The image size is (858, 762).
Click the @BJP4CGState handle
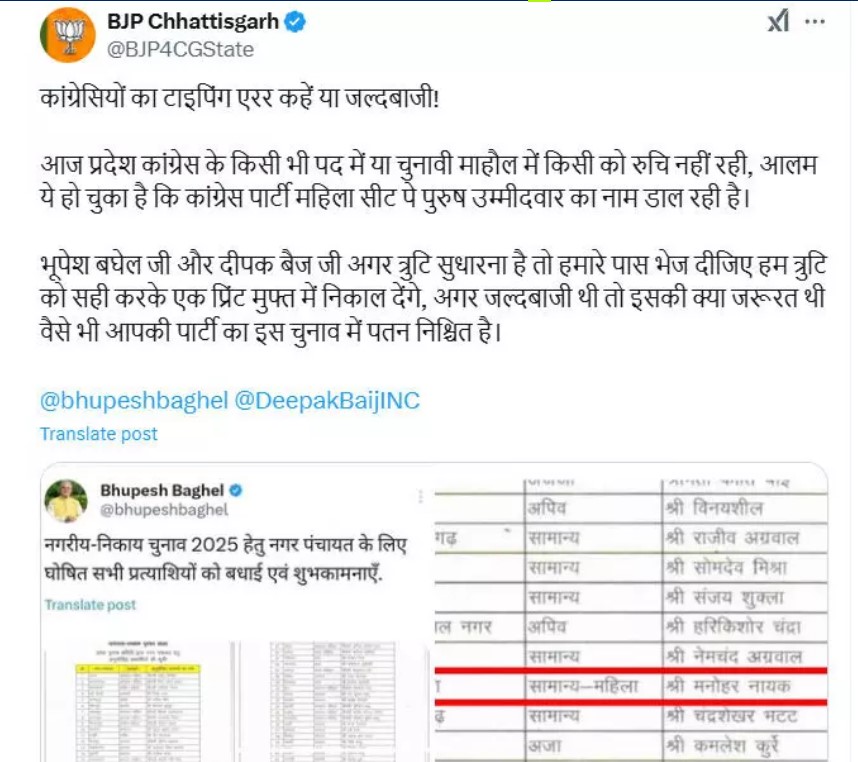181,50
